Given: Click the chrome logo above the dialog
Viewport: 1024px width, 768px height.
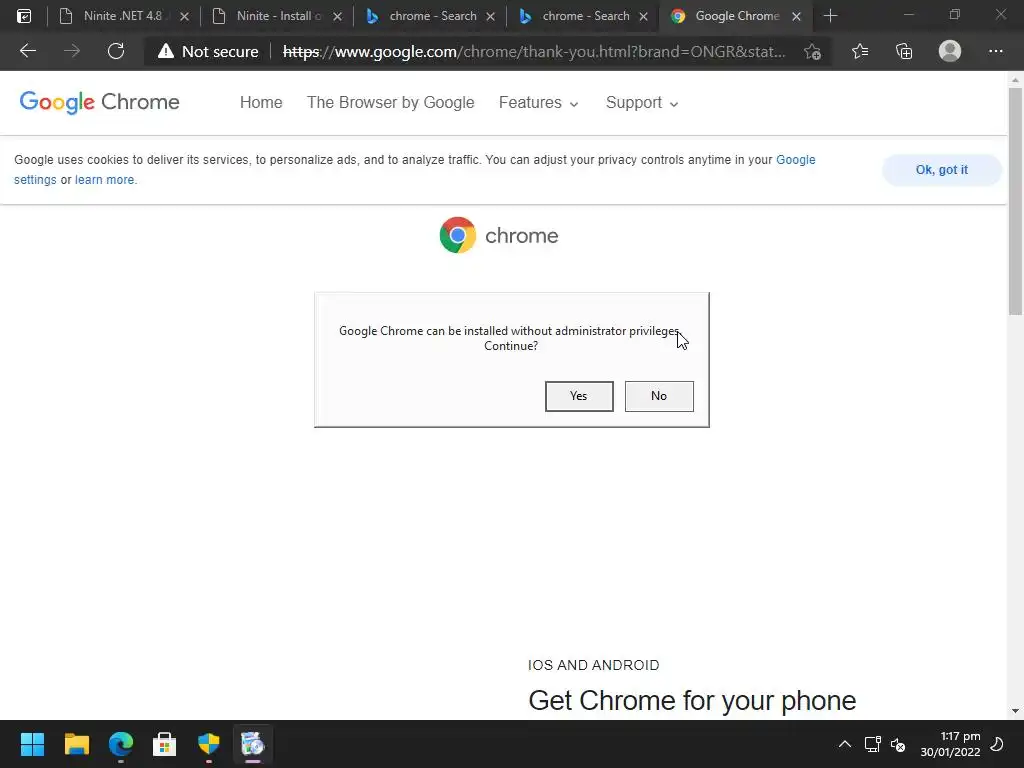Looking at the screenshot, I should (x=499, y=235).
